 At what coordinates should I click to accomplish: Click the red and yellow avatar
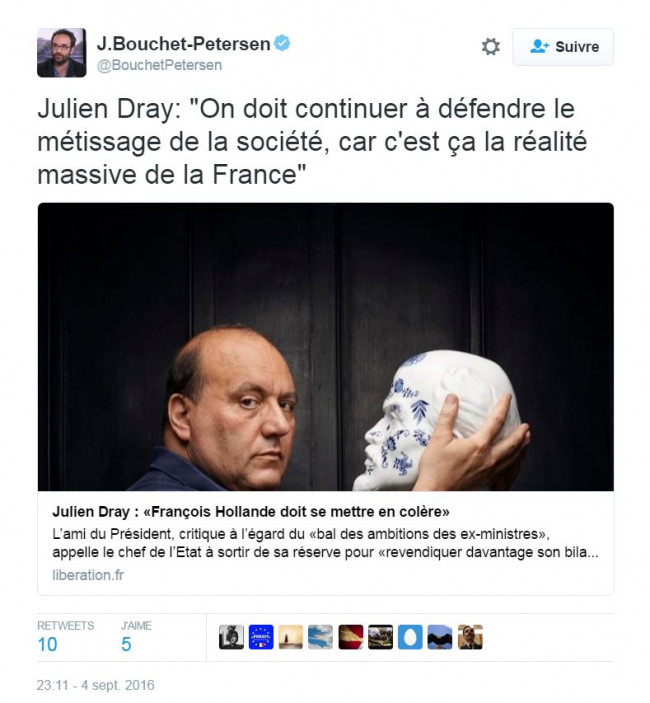351,637
